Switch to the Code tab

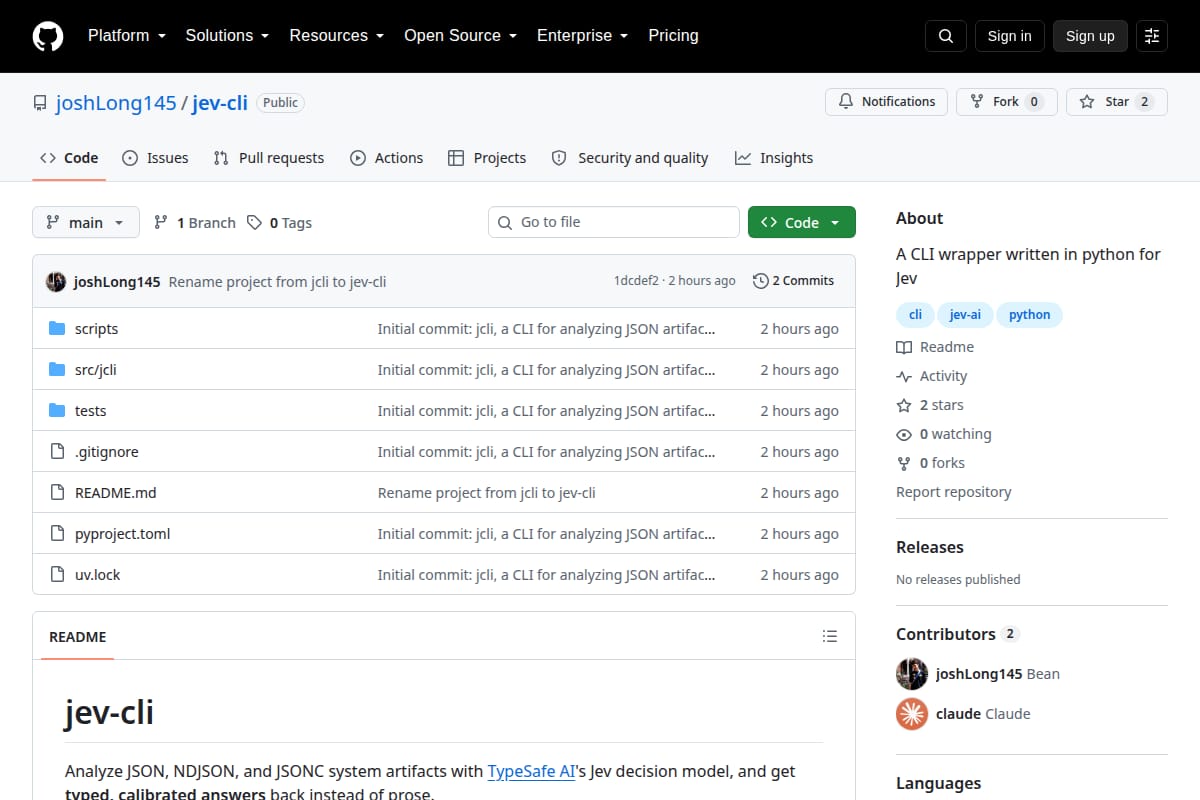click(69, 158)
